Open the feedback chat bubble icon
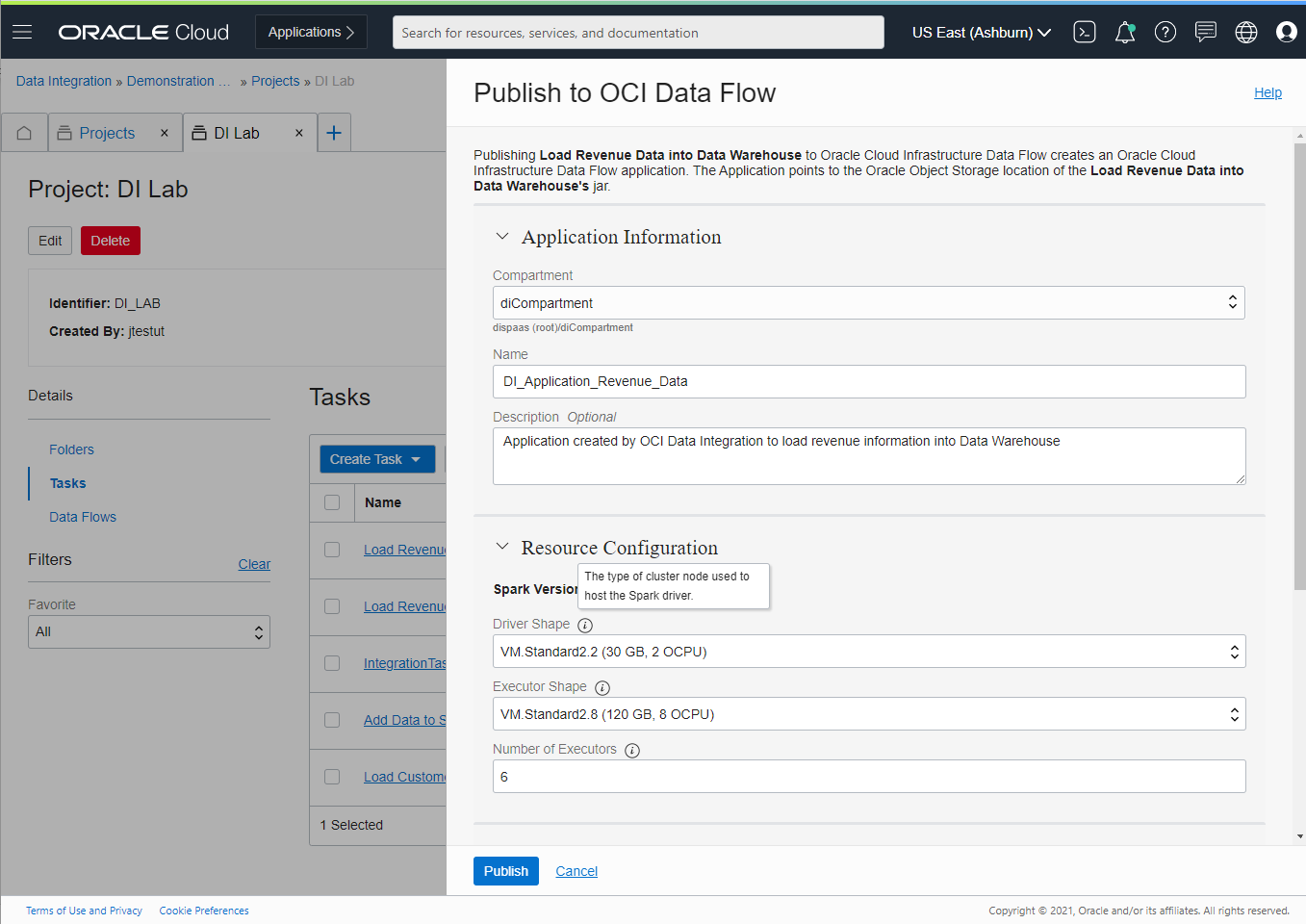1306x924 pixels. (x=1205, y=32)
